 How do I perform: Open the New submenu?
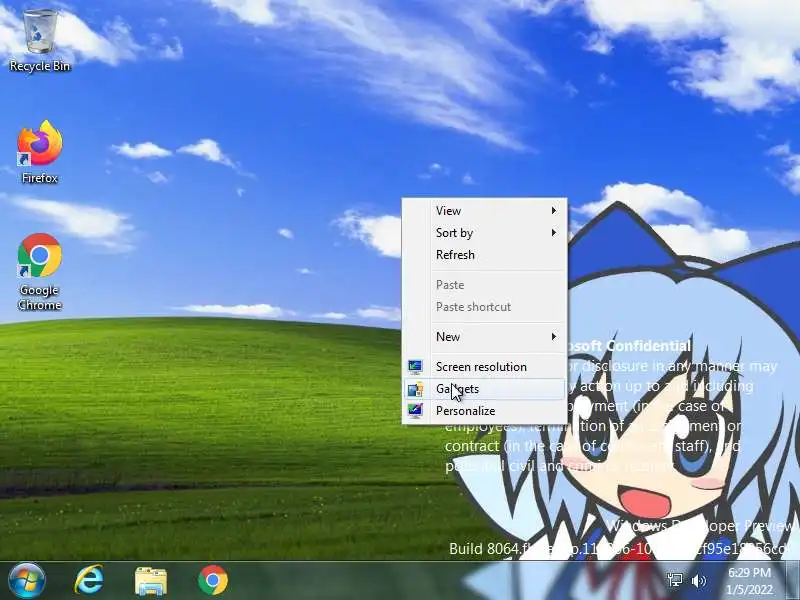(x=484, y=337)
